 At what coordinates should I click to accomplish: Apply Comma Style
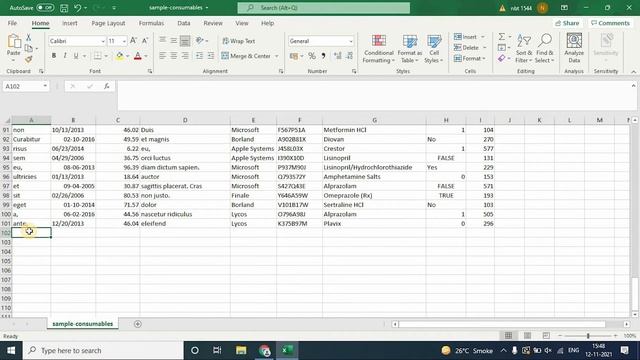click(323, 56)
